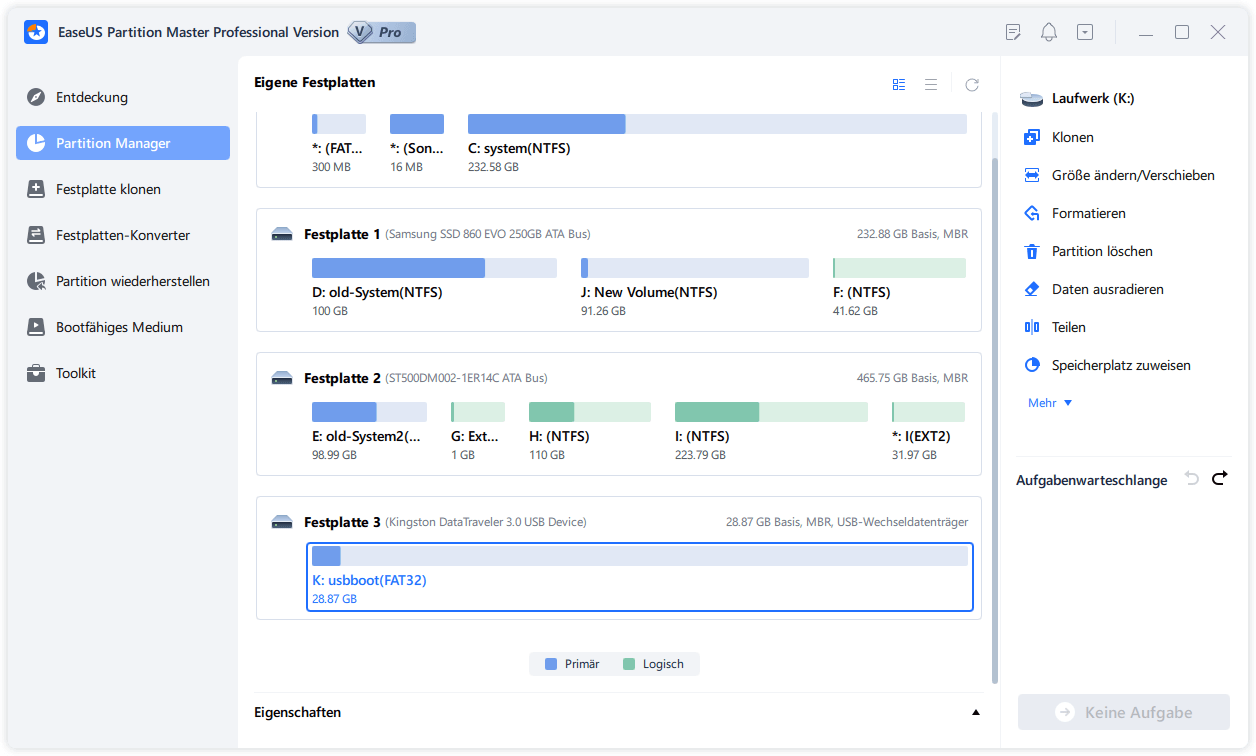The height and width of the screenshot is (756, 1256).
Task: Expand the Mehr dropdown
Action: (x=1050, y=403)
